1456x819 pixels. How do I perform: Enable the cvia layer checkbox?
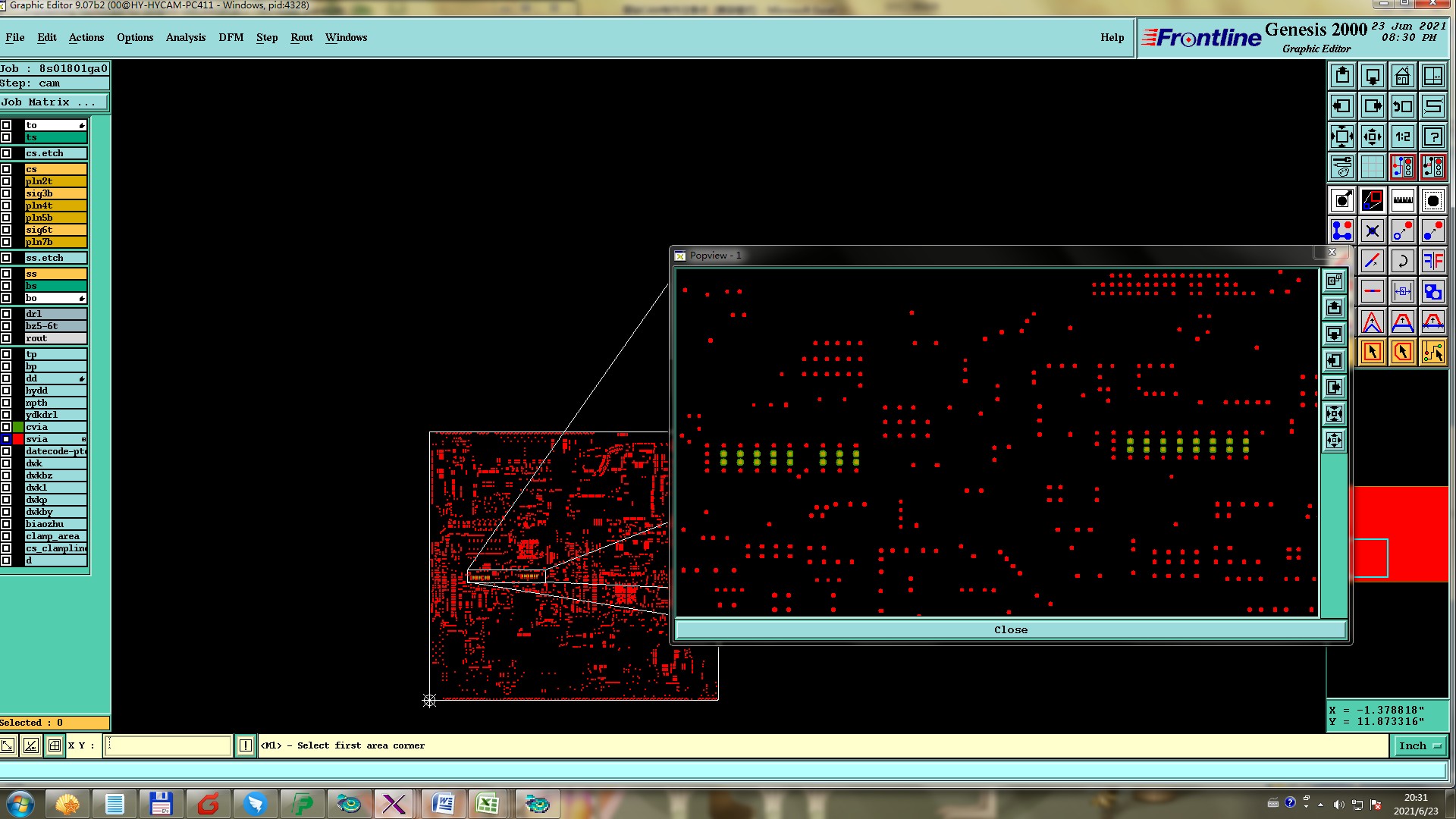(6, 427)
